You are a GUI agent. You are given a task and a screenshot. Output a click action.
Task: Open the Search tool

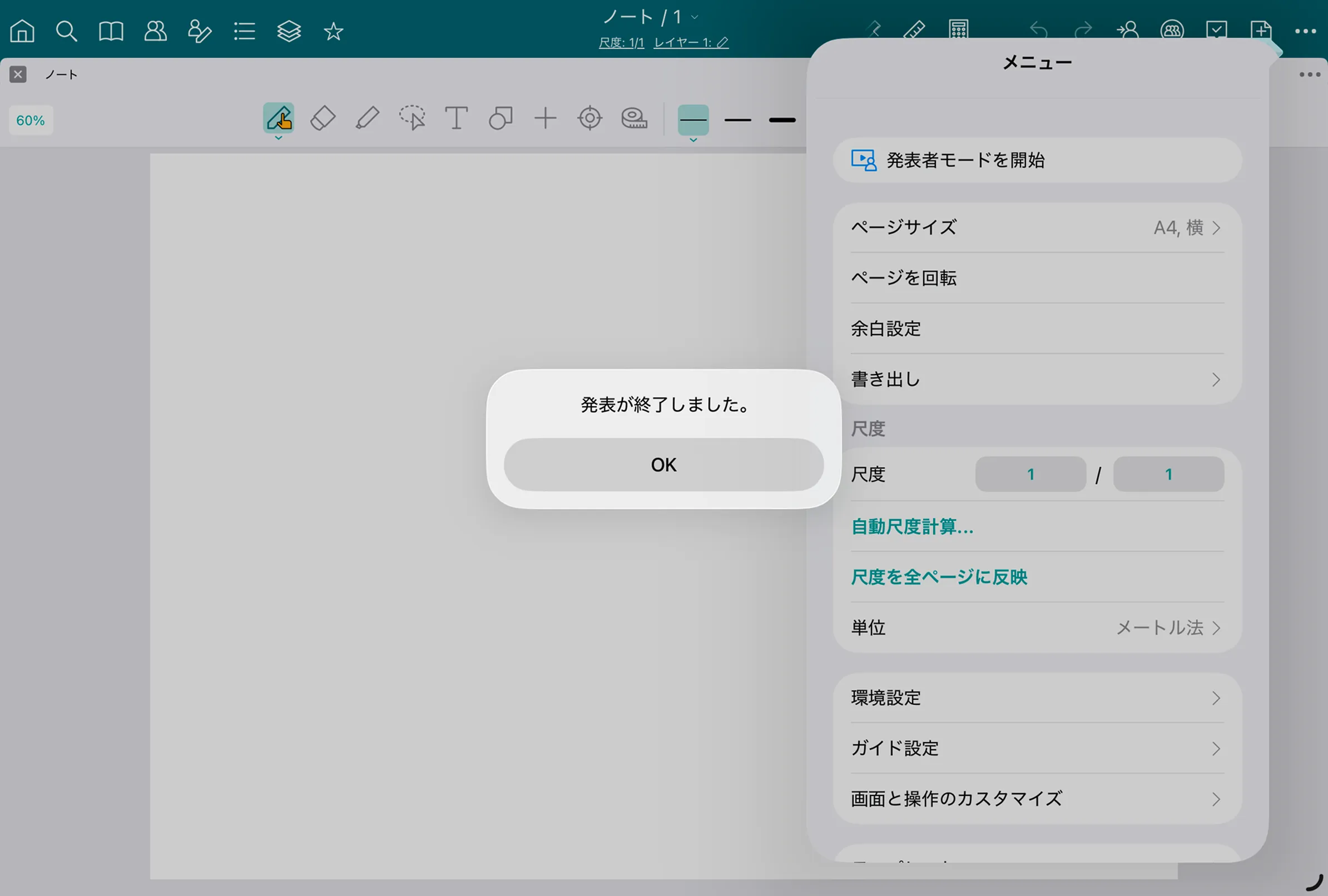pos(66,31)
